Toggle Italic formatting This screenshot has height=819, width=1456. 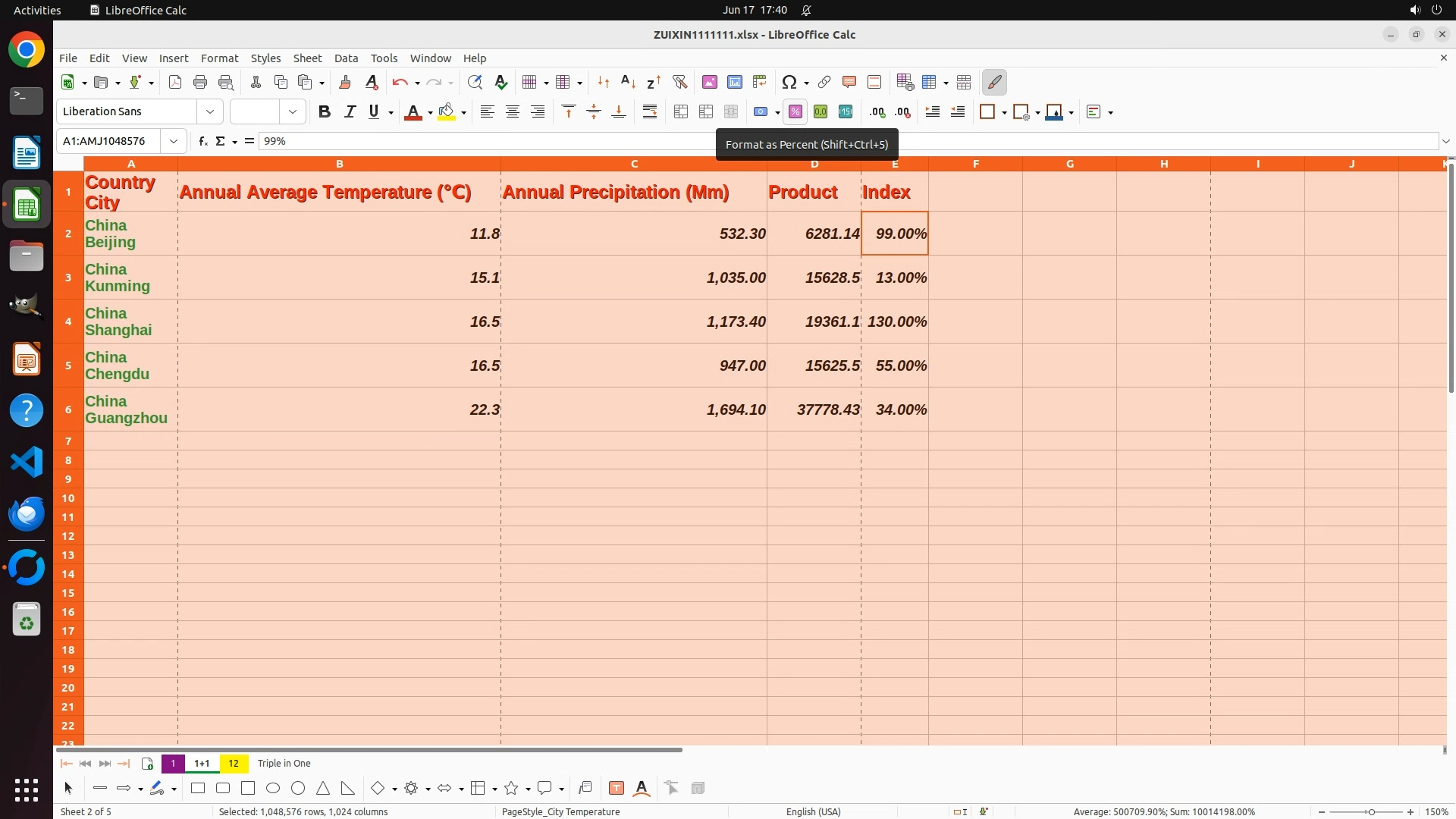click(x=350, y=112)
